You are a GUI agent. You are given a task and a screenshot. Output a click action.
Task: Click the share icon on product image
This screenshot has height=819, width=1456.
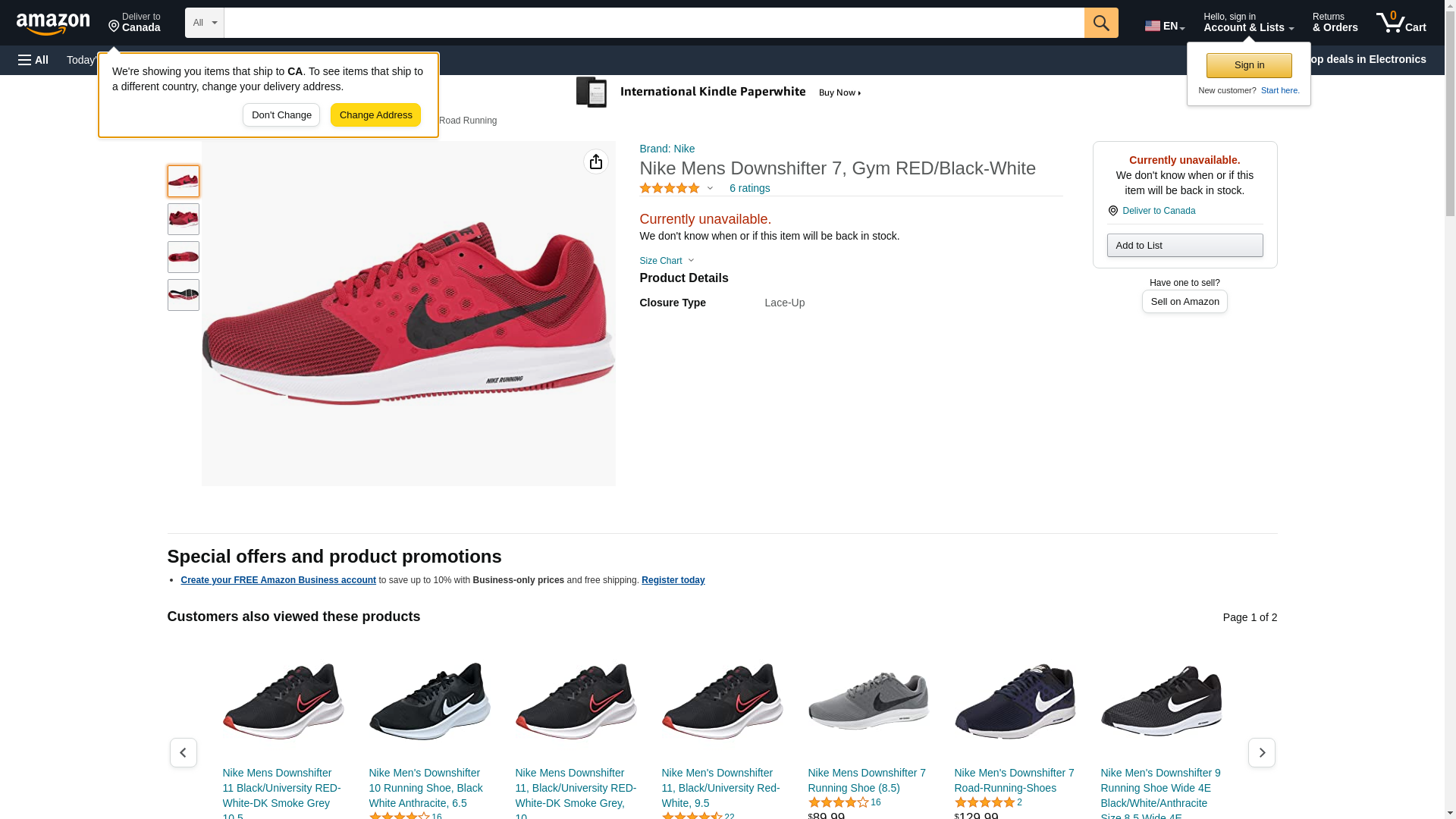click(596, 162)
